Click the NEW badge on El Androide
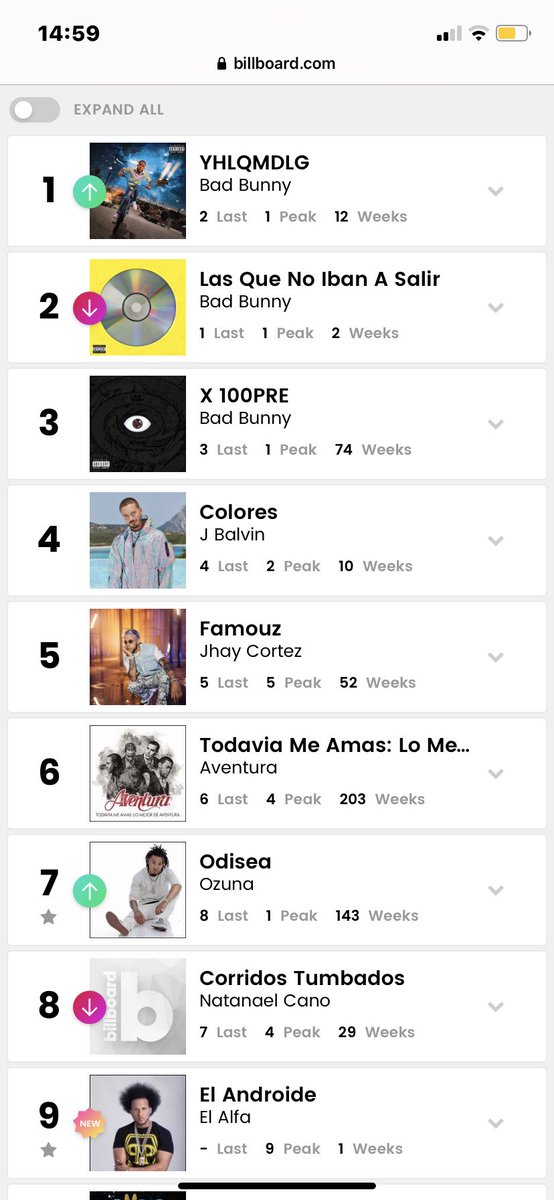554x1200 pixels. click(89, 1123)
